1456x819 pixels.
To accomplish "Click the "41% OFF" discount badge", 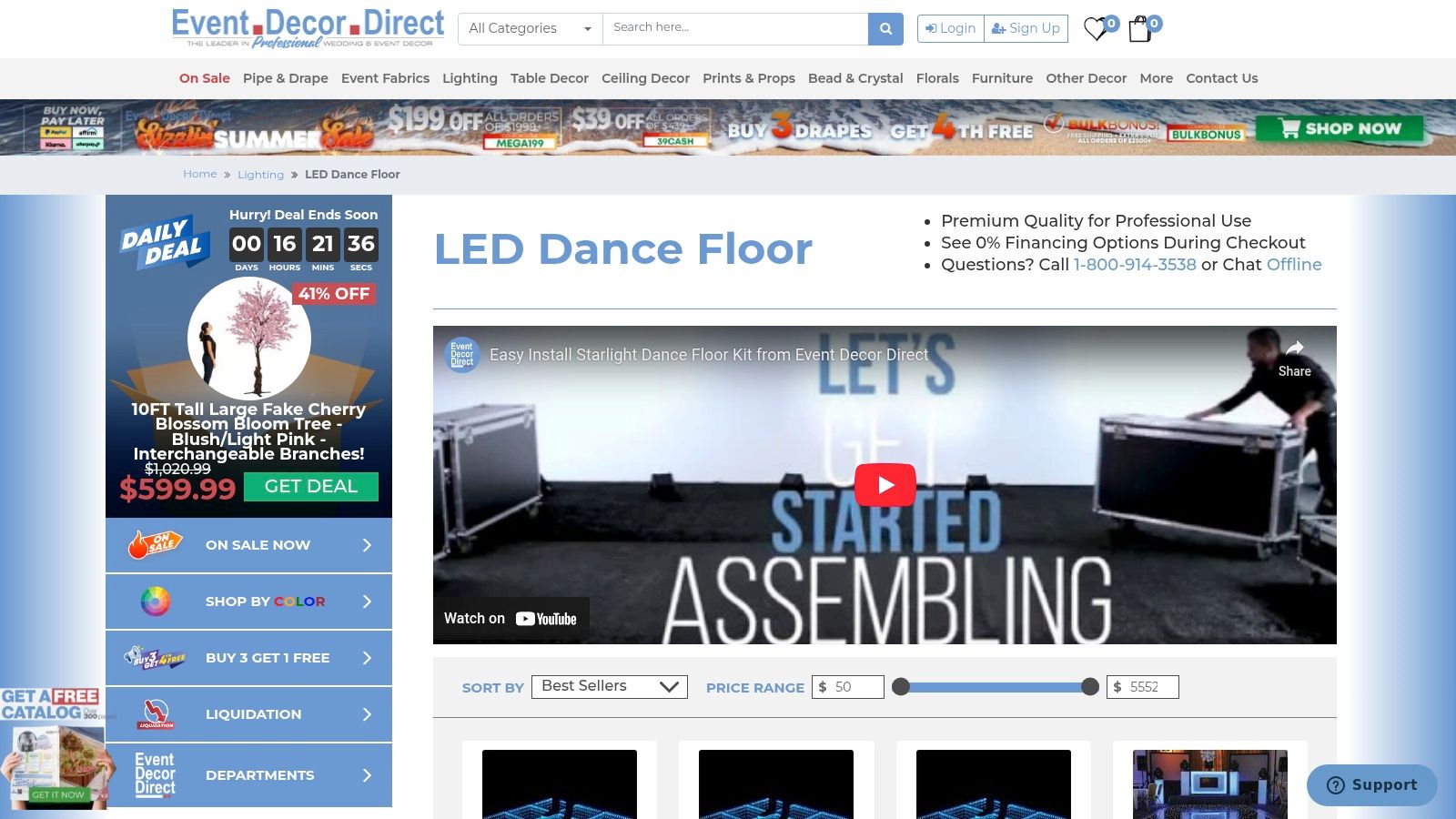I will (334, 294).
